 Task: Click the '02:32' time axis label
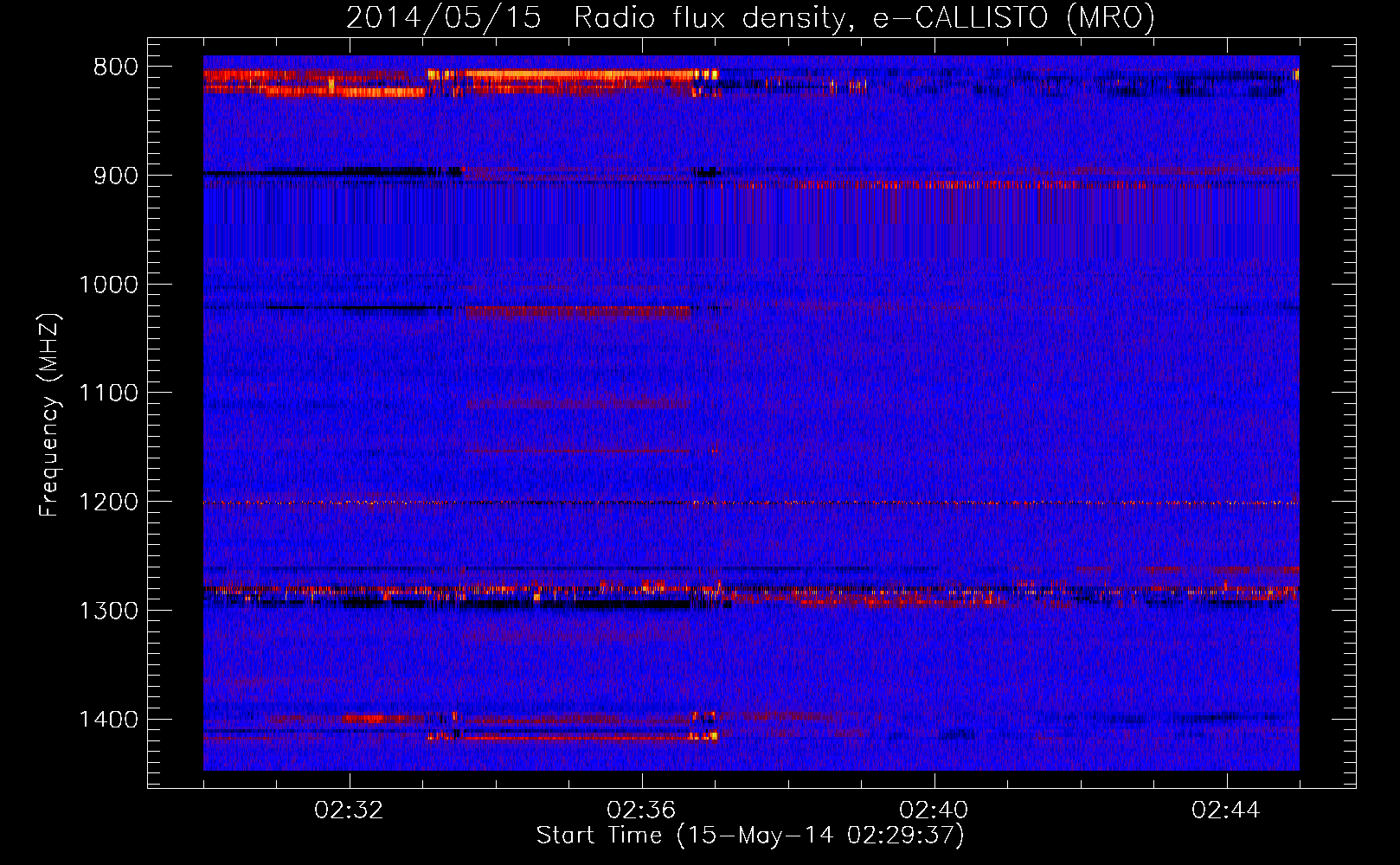(x=350, y=811)
